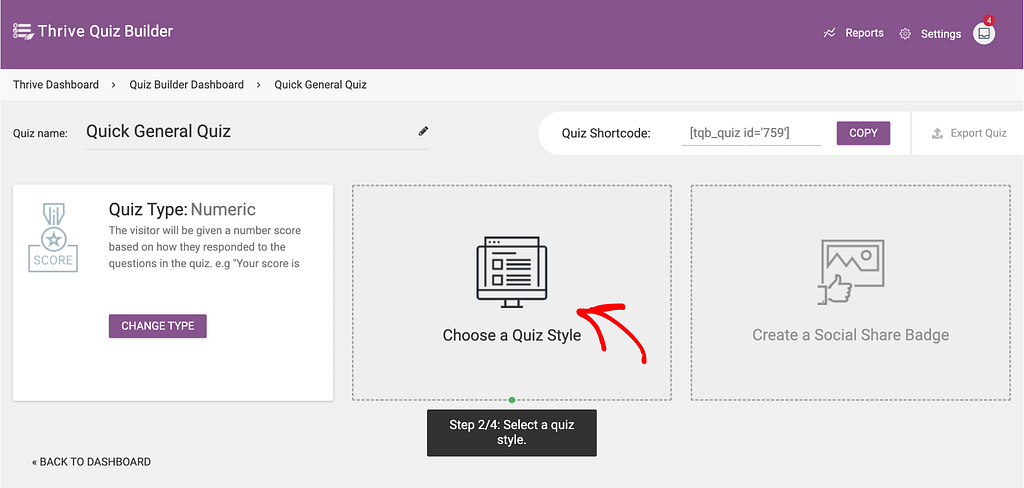Image resolution: width=1024 pixels, height=488 pixels.
Task: Click the quiz style monitor icon
Action: 511,272
